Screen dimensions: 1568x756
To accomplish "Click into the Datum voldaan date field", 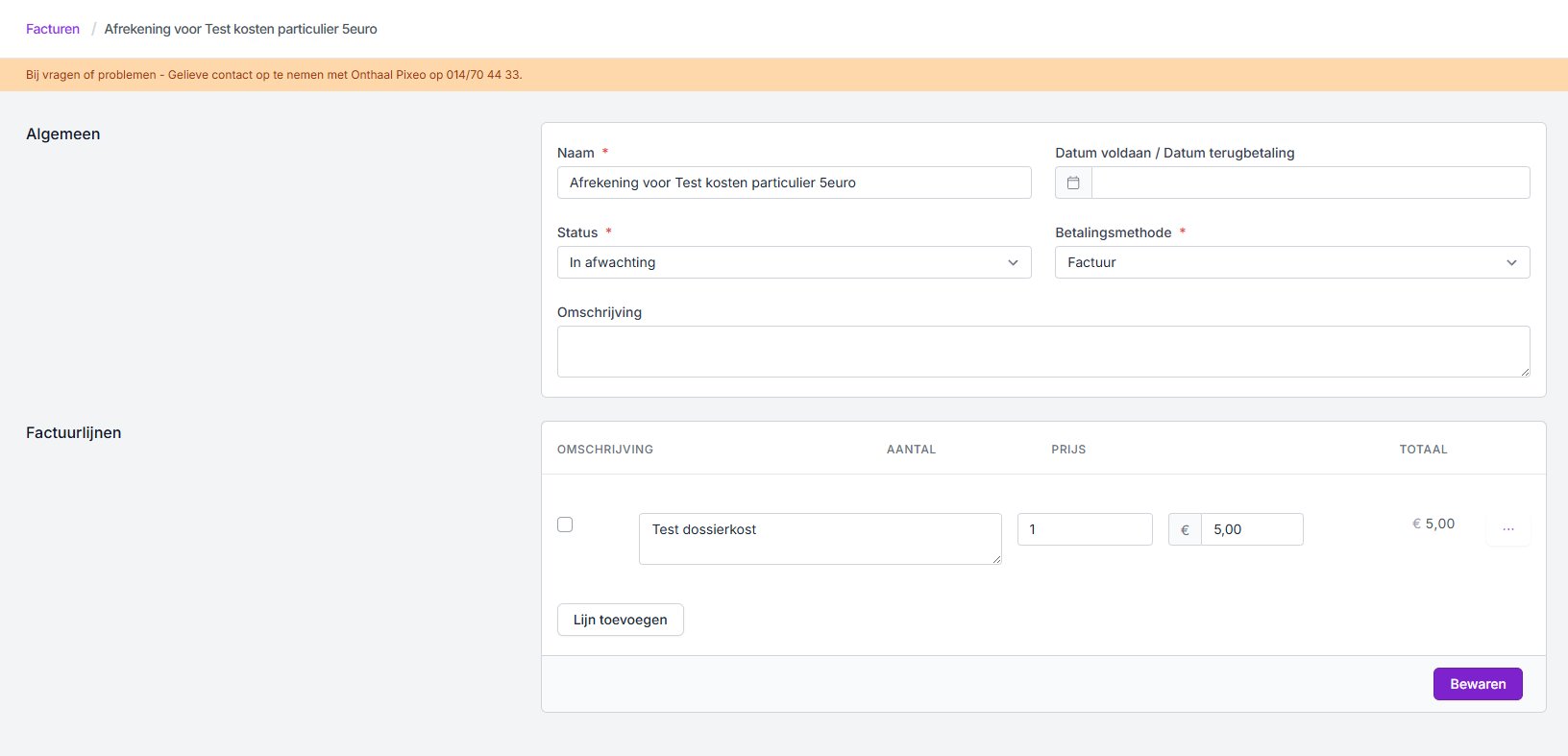I will click(x=1310, y=183).
